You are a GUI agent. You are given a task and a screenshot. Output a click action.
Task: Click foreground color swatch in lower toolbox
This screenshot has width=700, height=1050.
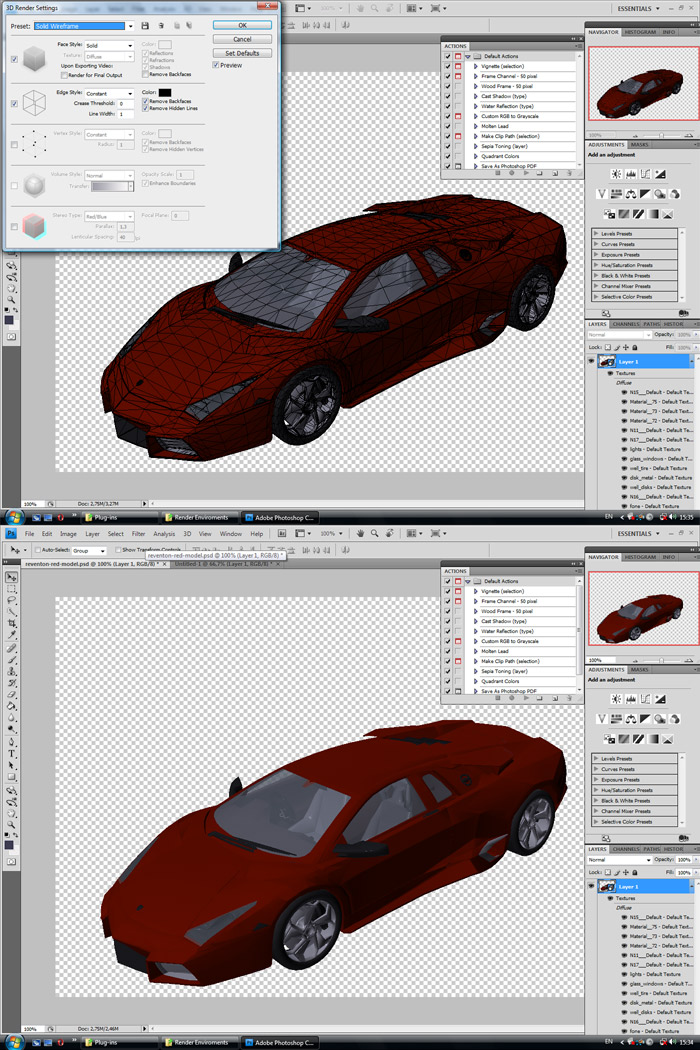pyautogui.click(x=9, y=845)
